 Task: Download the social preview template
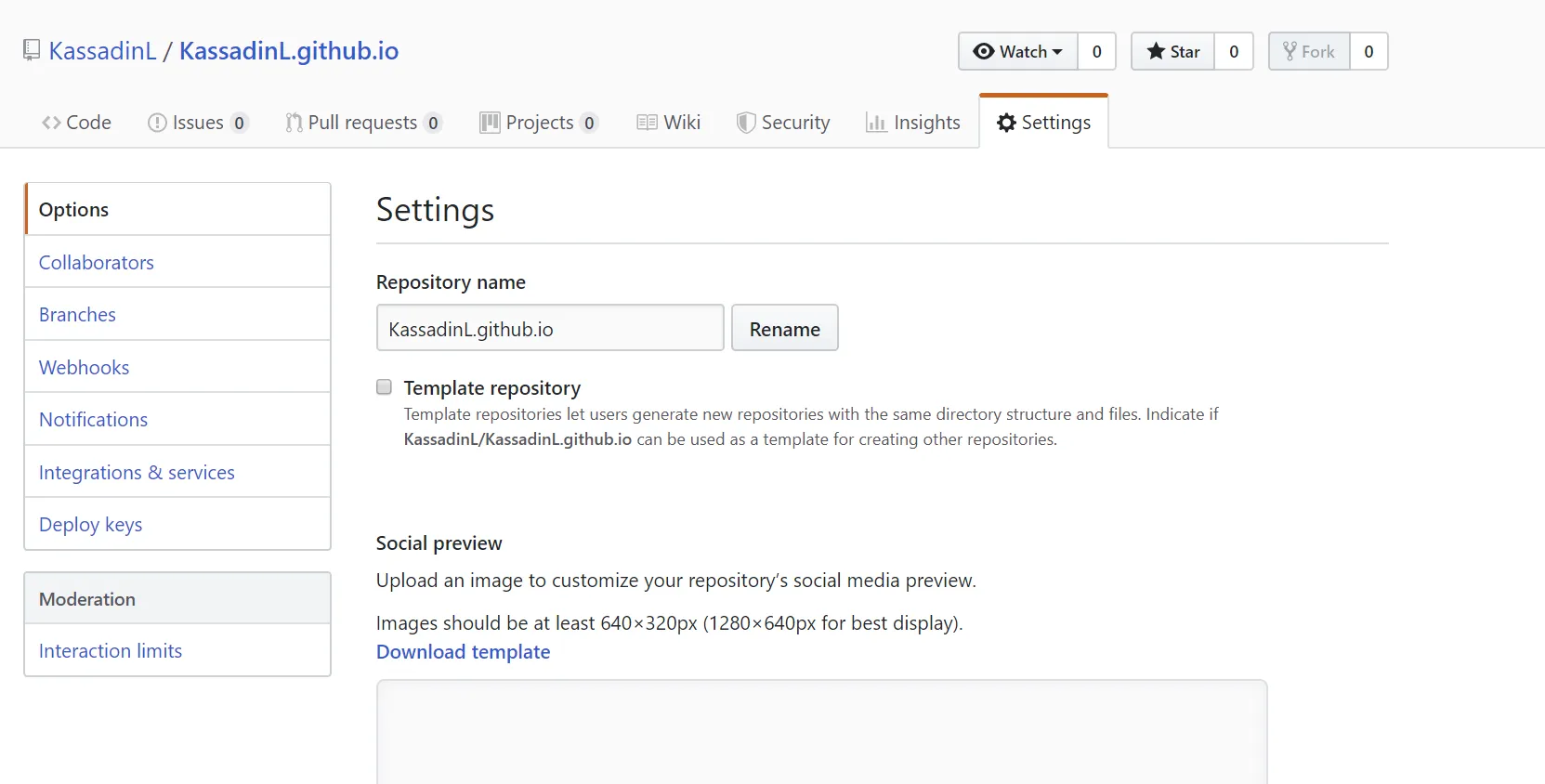click(x=463, y=652)
